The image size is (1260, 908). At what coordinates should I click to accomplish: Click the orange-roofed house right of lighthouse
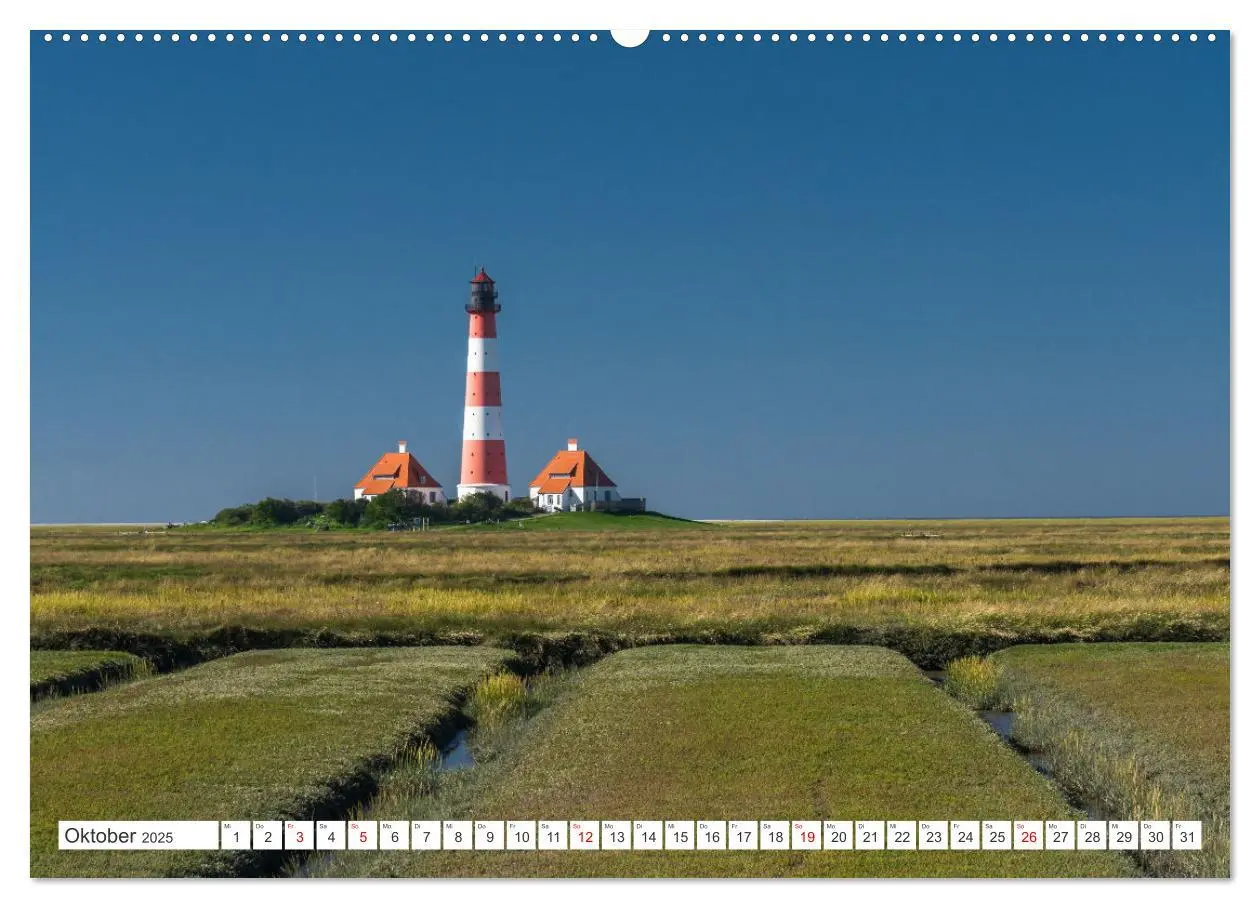(574, 475)
